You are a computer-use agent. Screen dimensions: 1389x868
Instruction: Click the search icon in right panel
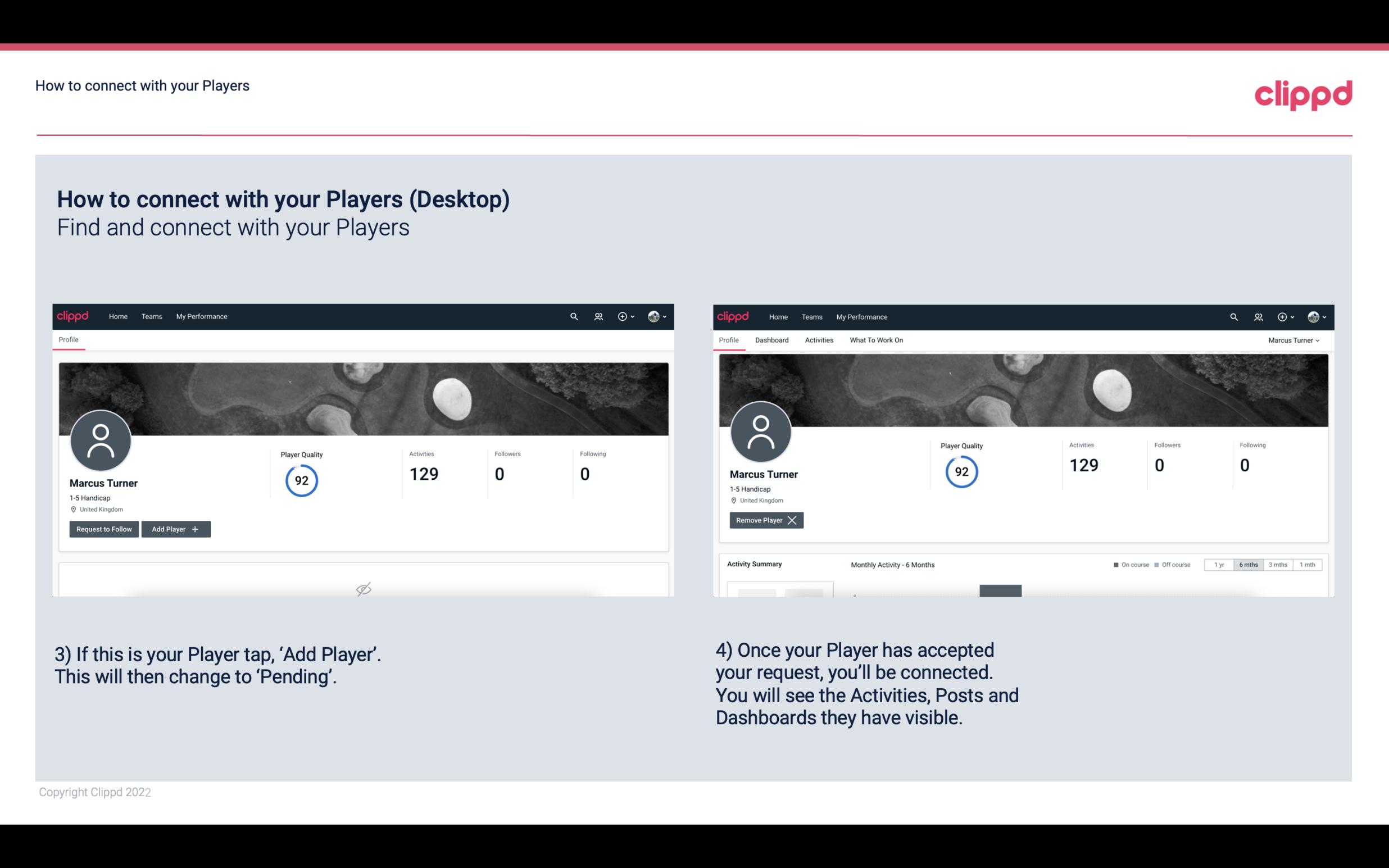click(1233, 317)
